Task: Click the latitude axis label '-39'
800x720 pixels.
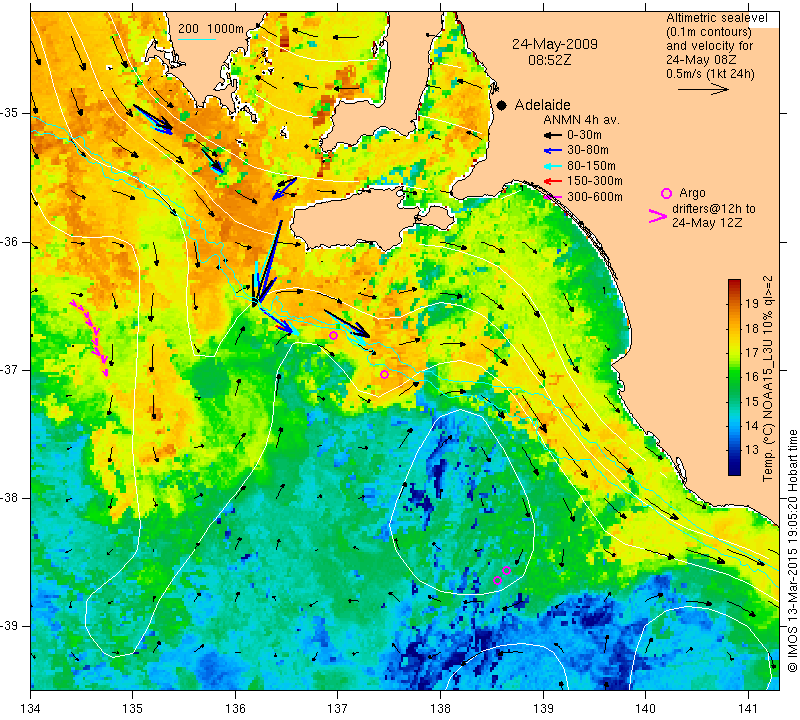Action: [9, 626]
